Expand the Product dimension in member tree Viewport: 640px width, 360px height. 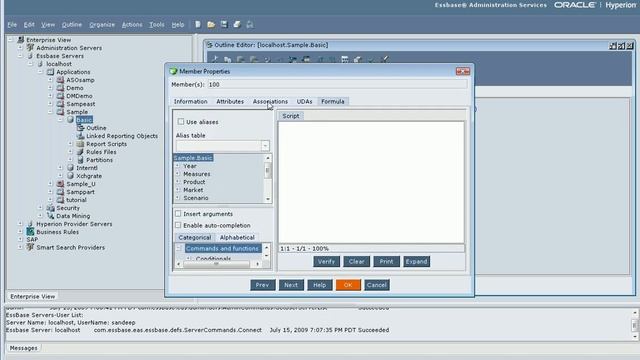pyautogui.click(x=178, y=182)
